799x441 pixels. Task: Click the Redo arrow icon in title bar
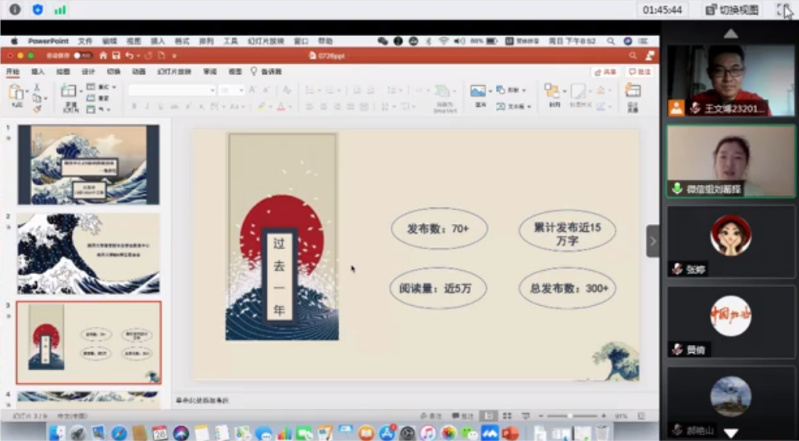click(148, 56)
